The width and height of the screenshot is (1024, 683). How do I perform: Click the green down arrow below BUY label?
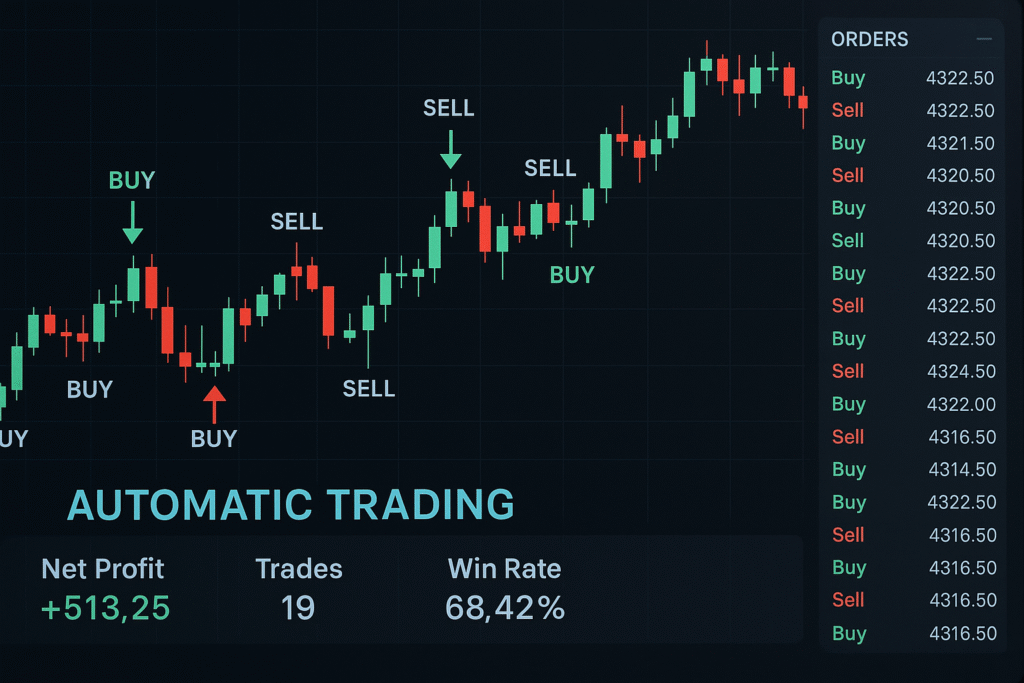coord(132,221)
